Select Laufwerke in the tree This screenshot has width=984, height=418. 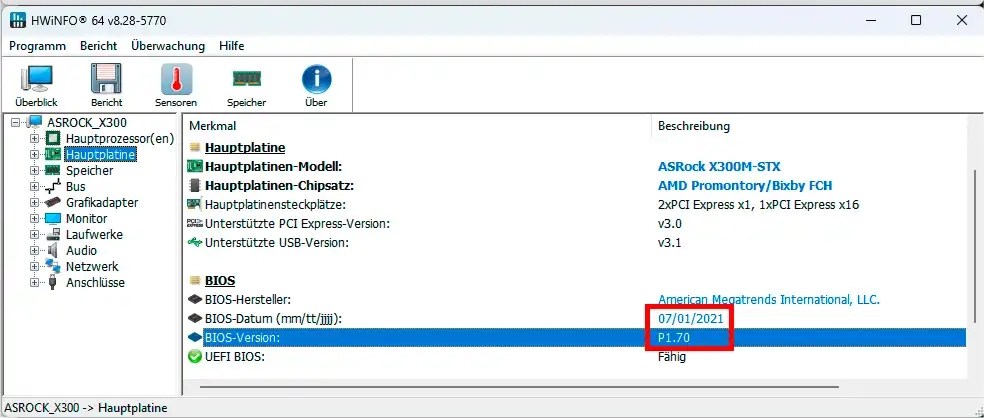94,235
